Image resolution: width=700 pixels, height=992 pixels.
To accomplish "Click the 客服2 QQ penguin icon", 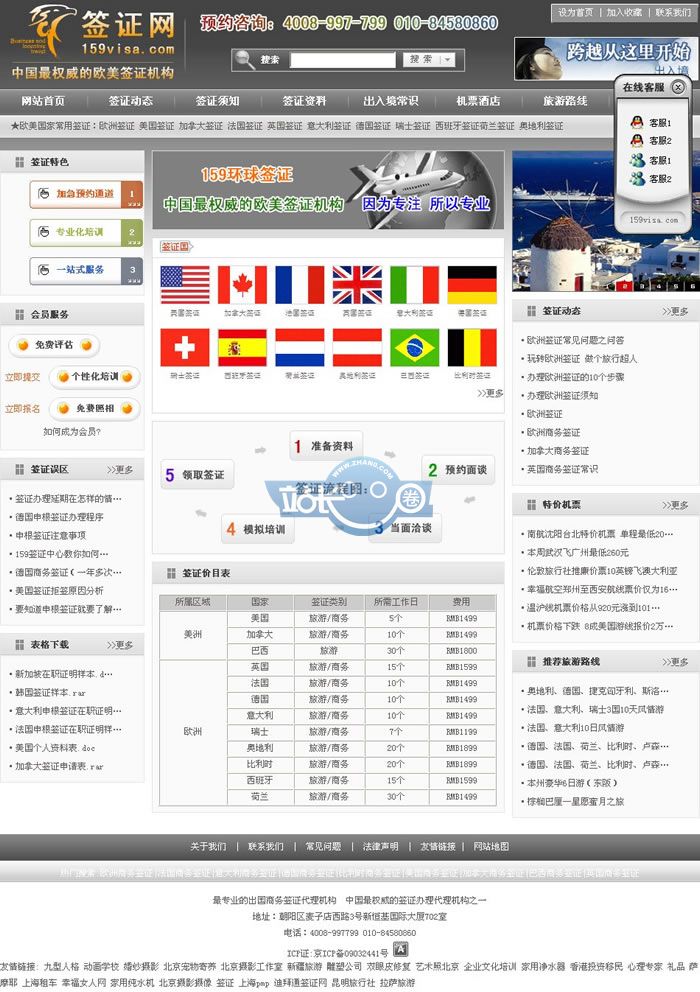I will (637, 140).
